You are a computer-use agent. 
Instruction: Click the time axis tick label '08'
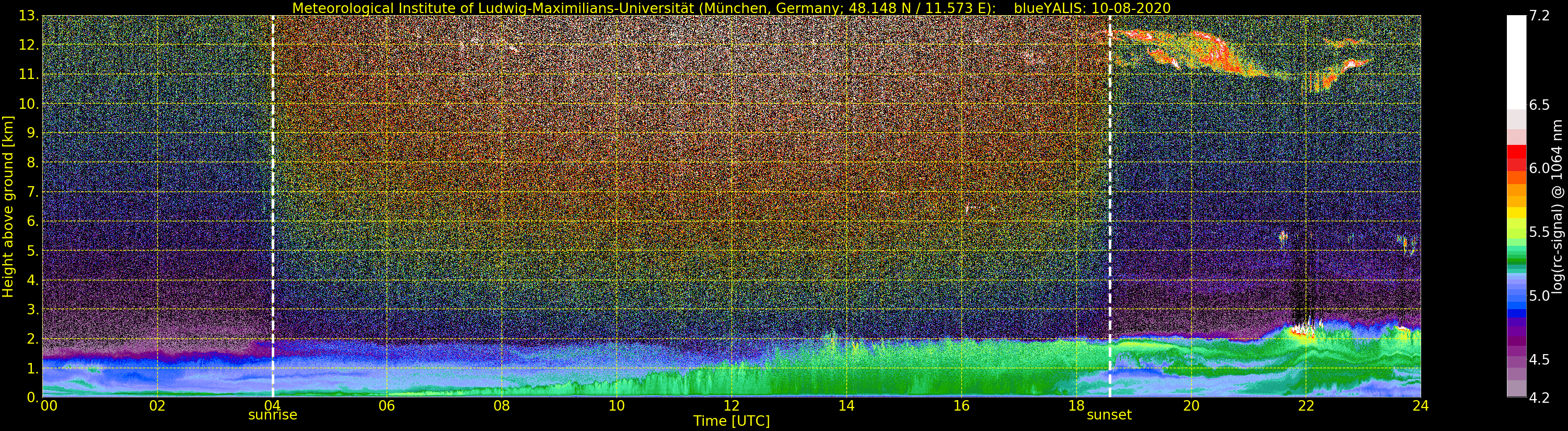tap(502, 405)
